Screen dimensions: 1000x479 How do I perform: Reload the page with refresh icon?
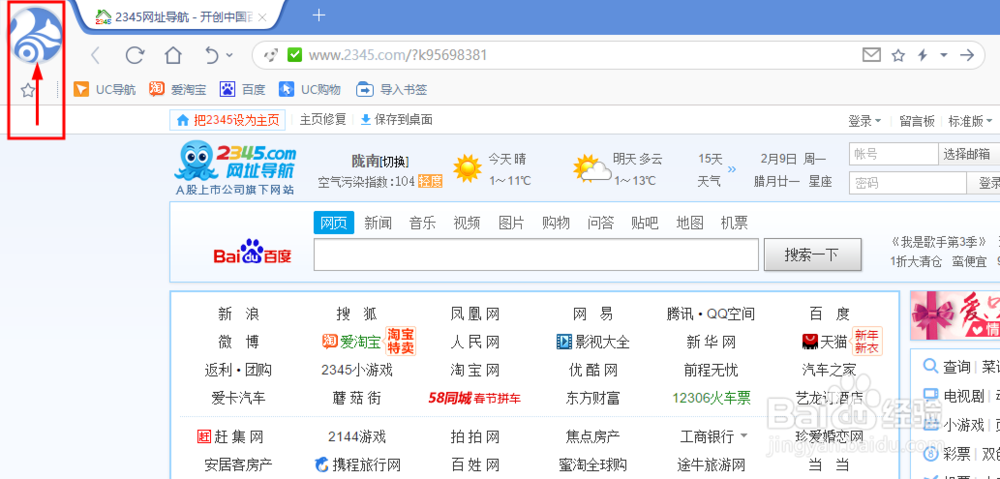[x=134, y=55]
